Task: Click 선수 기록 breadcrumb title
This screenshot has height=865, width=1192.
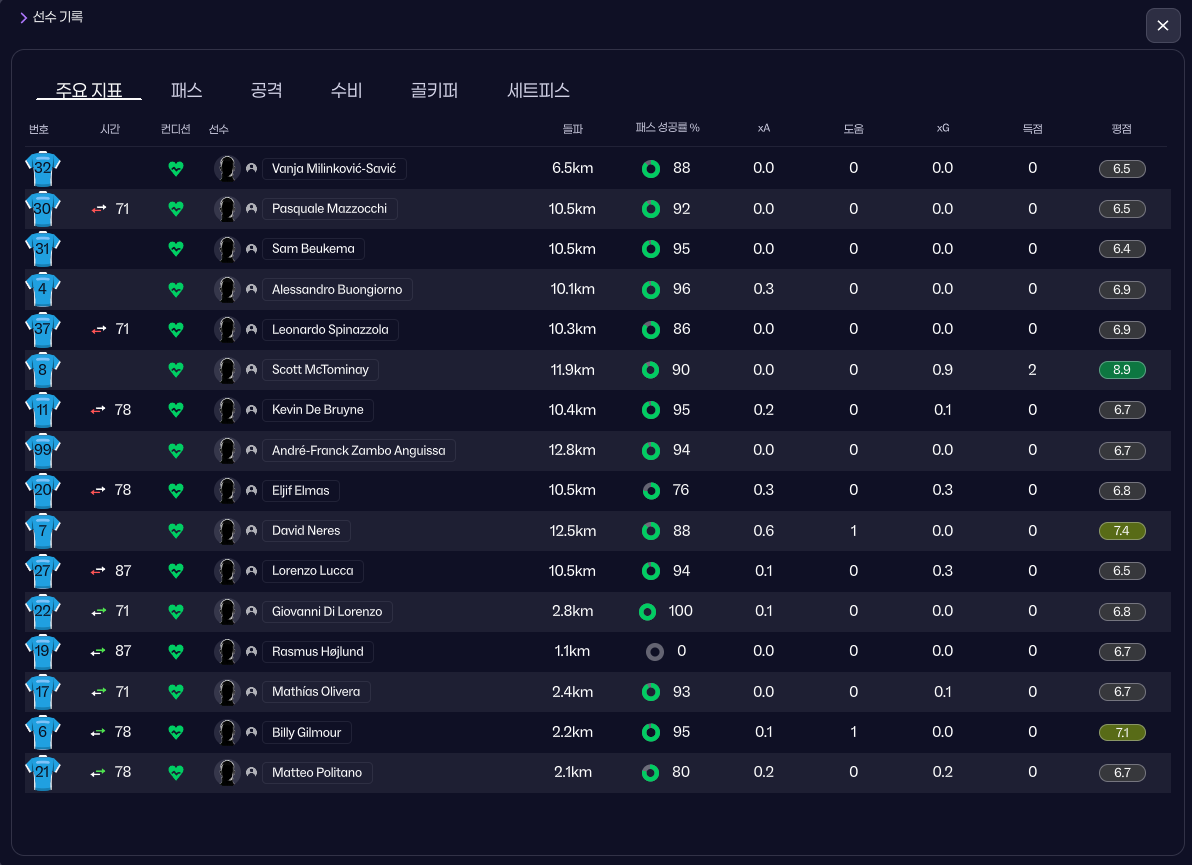Action: pyautogui.click(x=58, y=17)
